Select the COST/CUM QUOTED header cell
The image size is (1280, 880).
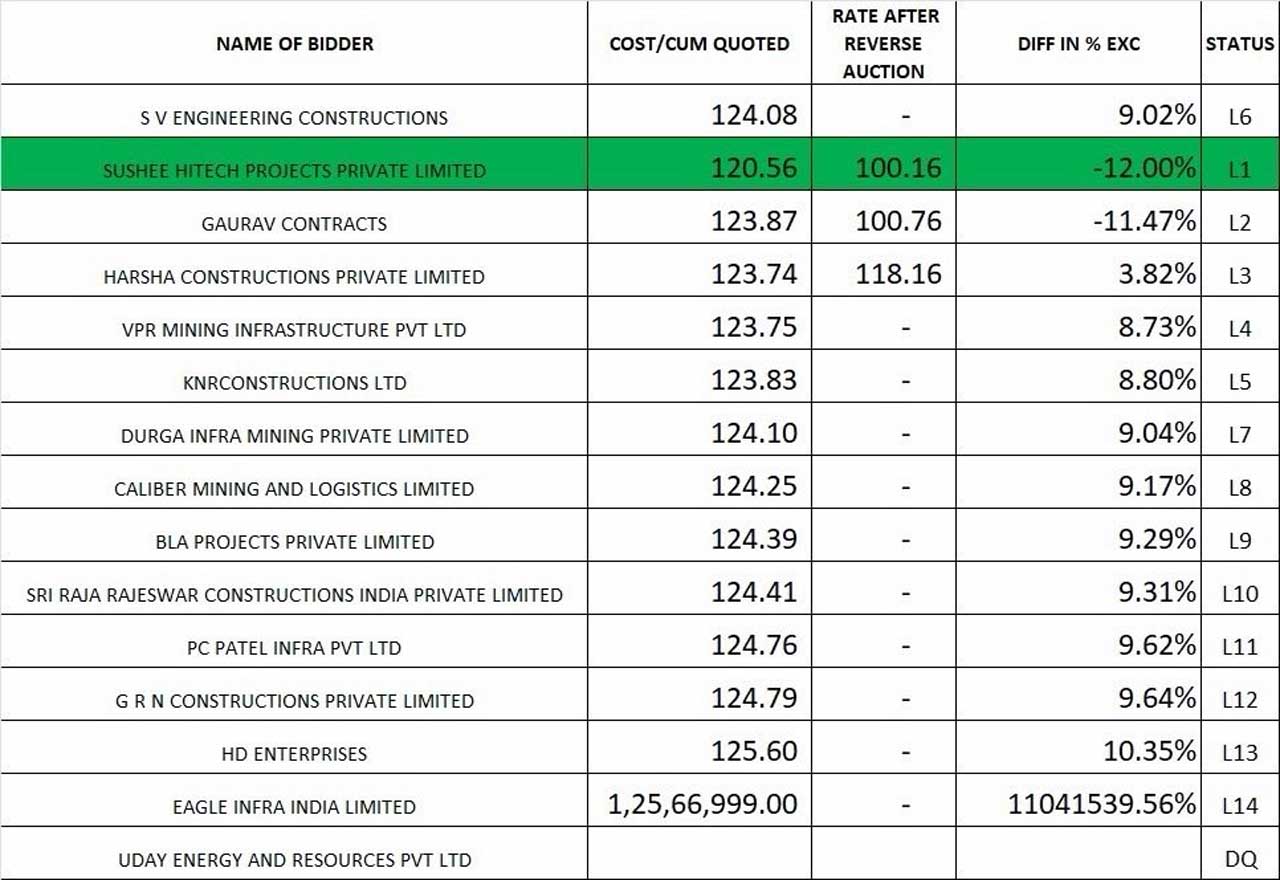(699, 44)
